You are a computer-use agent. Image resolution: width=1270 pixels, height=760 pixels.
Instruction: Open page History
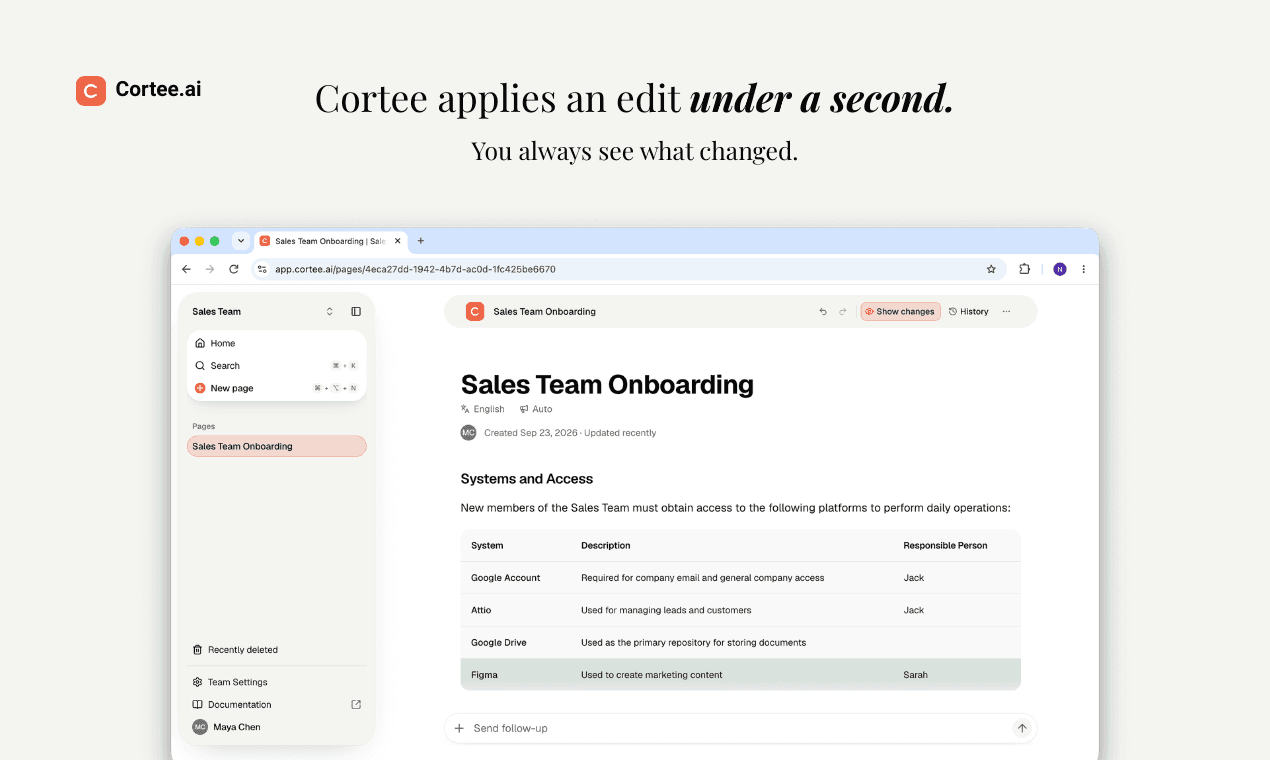(969, 312)
